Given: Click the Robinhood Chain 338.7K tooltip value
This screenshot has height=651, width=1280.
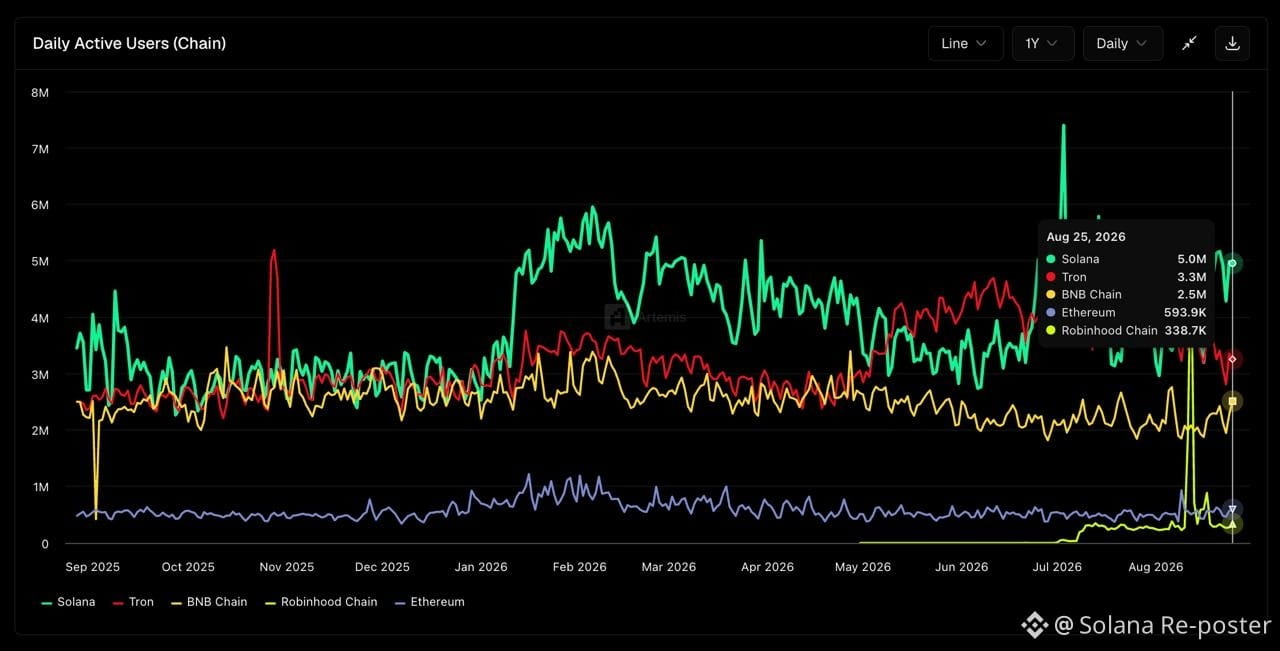Looking at the screenshot, I should [1185, 330].
